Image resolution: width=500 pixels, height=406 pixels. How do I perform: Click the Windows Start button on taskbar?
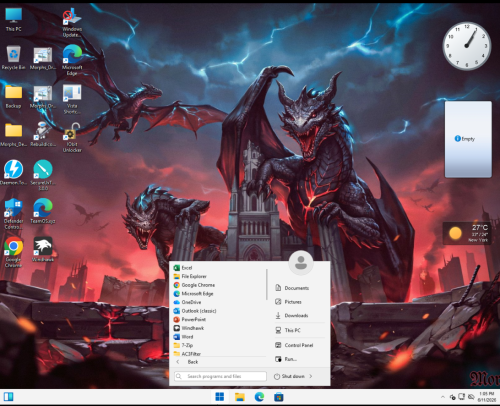[220, 397]
